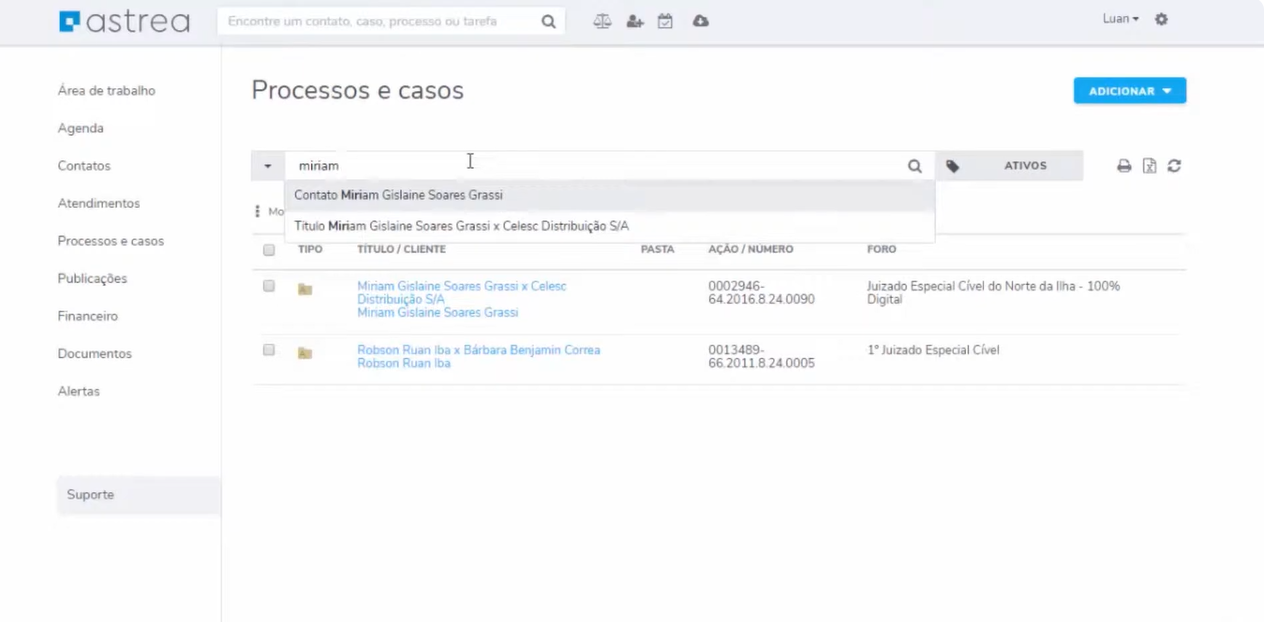Click the Processos e casos page heading

(358, 91)
